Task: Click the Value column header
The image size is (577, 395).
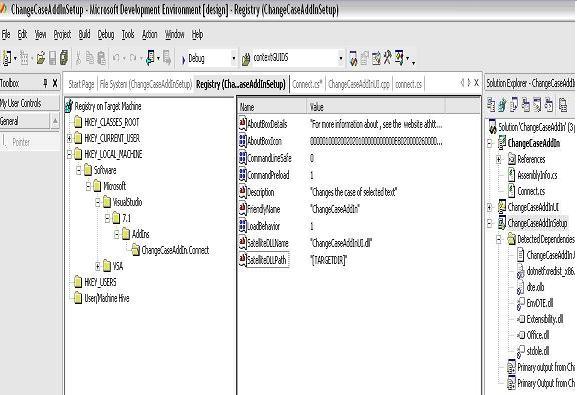Action: coord(376,107)
